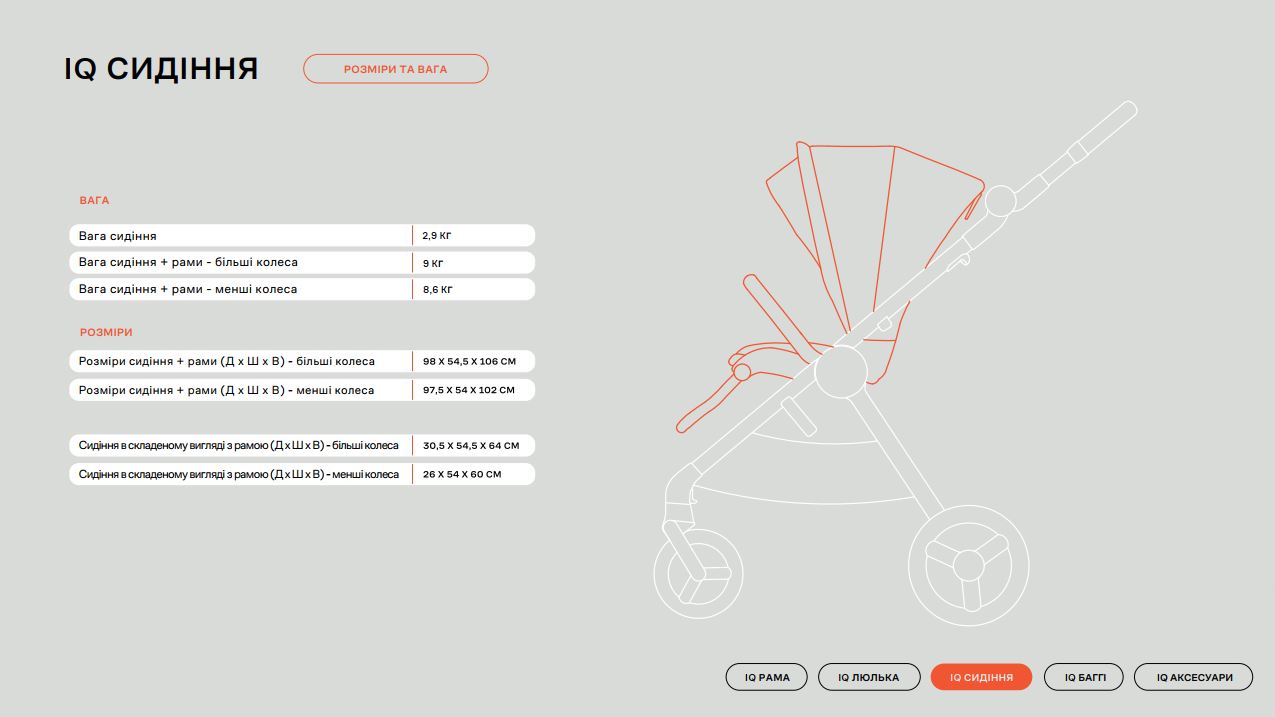This screenshot has height=717, width=1275.
Task: Select folded size row for bigger wheels
Action: tap(240, 446)
